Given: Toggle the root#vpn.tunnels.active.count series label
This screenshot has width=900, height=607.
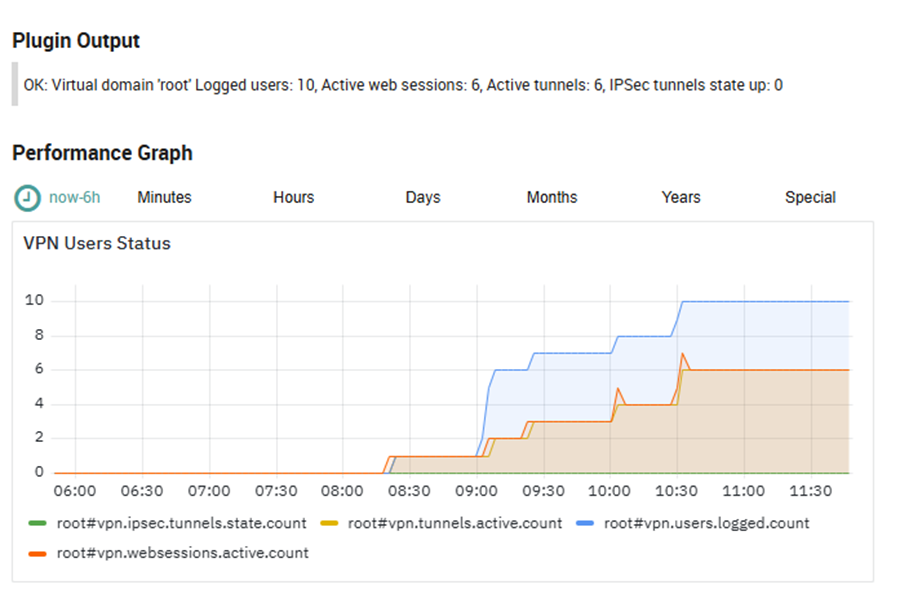Looking at the screenshot, I should (x=455, y=523).
